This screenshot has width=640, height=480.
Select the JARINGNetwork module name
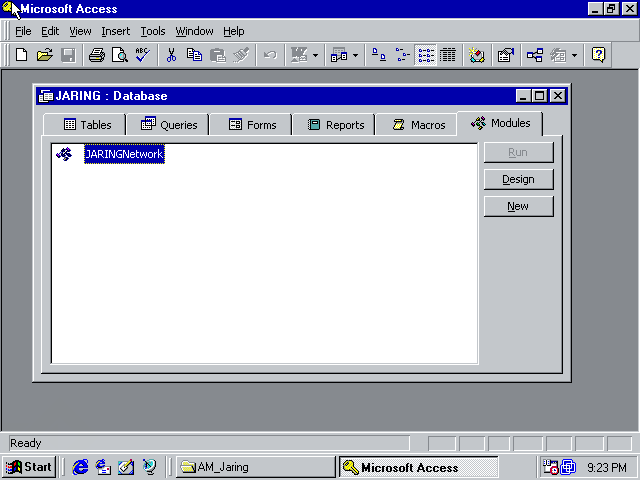click(x=124, y=154)
